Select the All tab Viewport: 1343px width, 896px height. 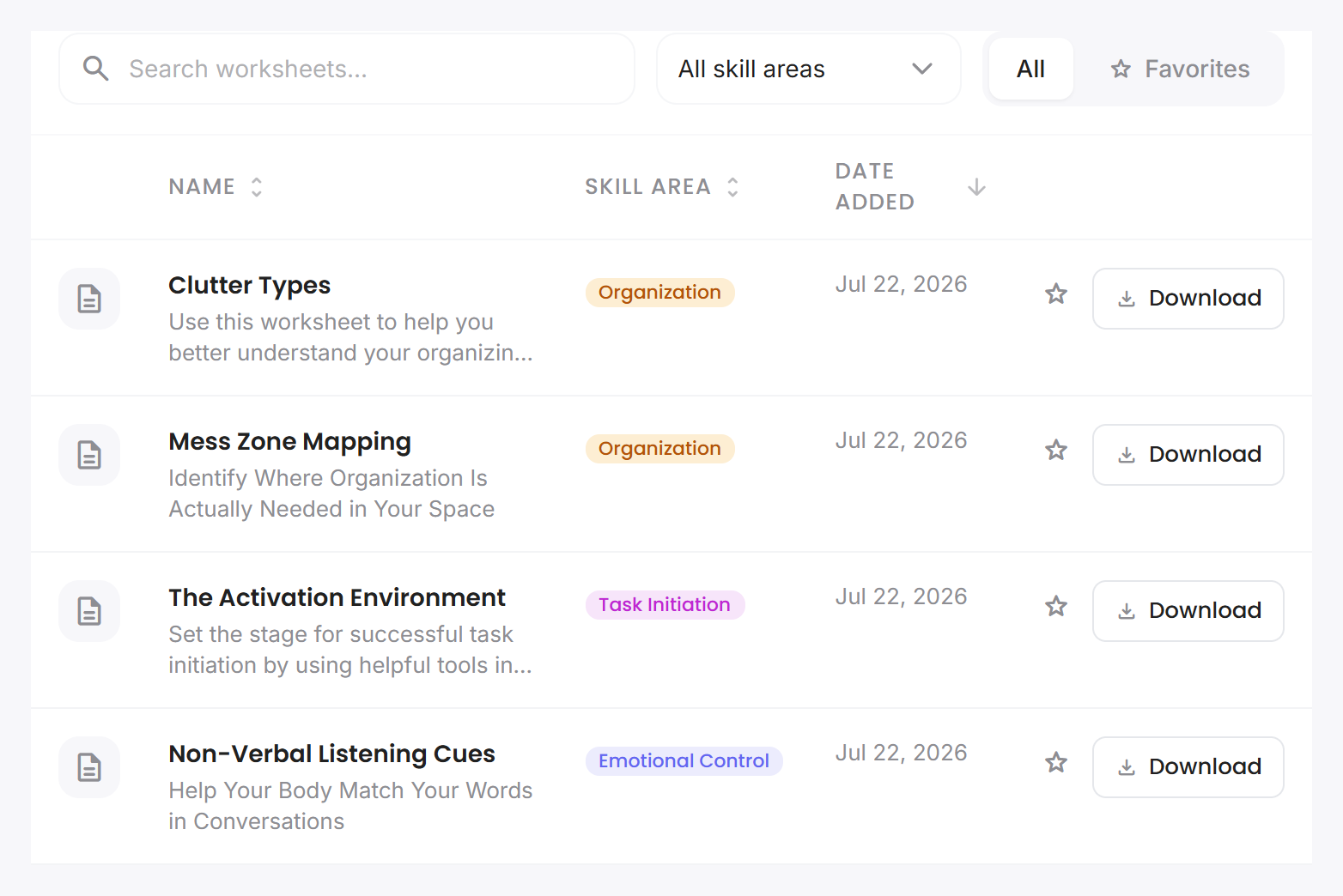[x=1031, y=69]
